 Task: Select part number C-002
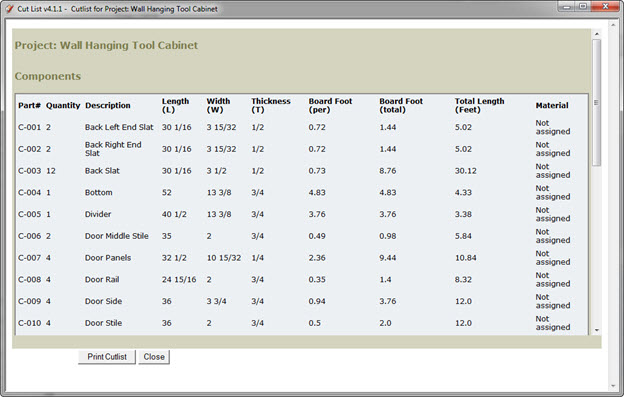[x=29, y=149]
